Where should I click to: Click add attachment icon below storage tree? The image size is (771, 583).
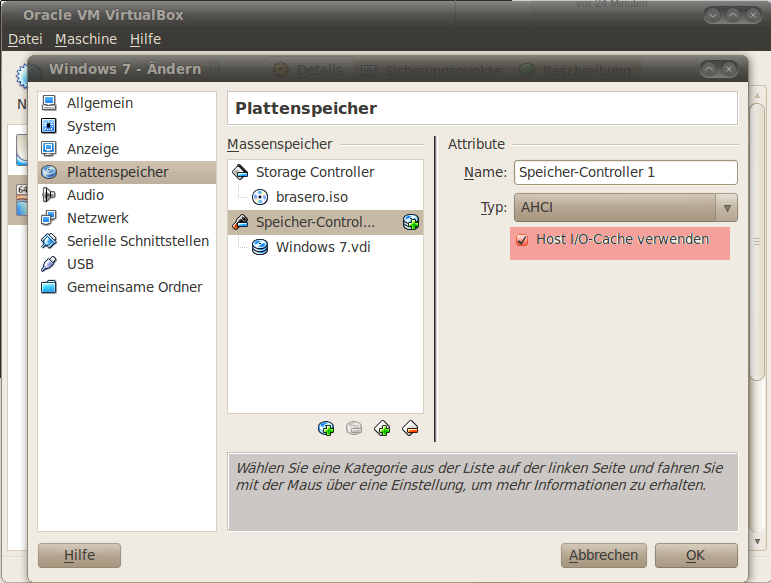(326, 429)
